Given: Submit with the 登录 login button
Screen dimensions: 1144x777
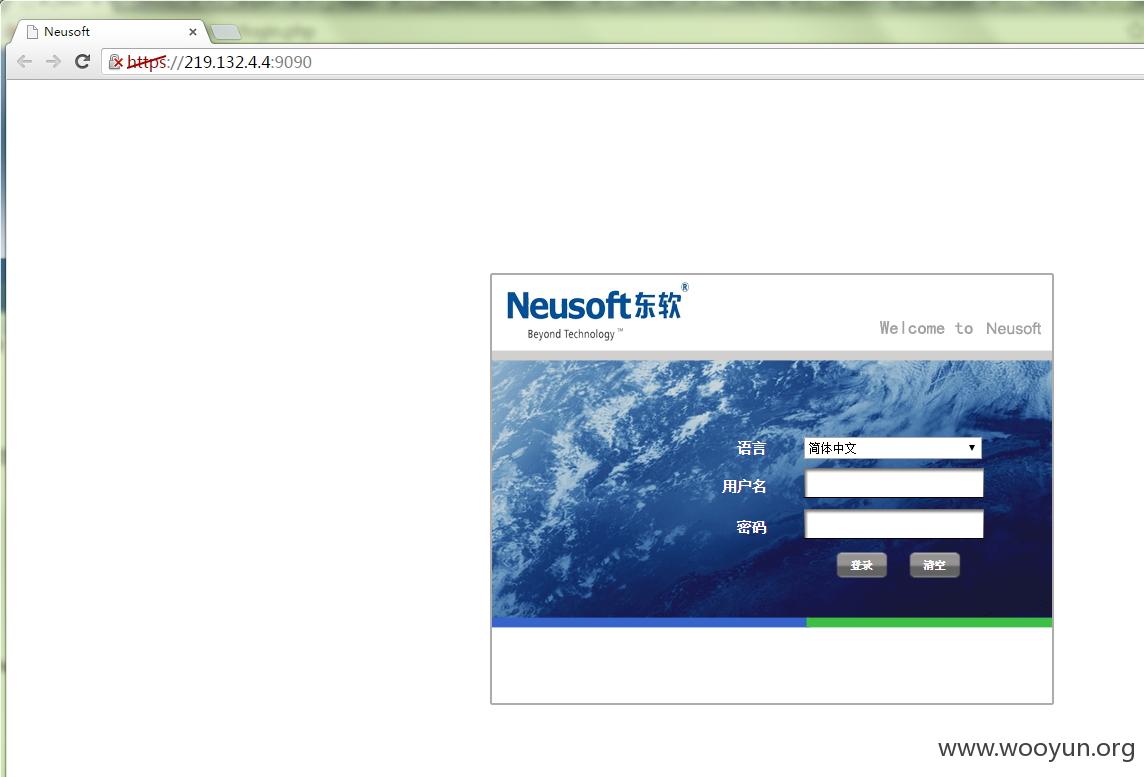Looking at the screenshot, I should (x=862, y=565).
